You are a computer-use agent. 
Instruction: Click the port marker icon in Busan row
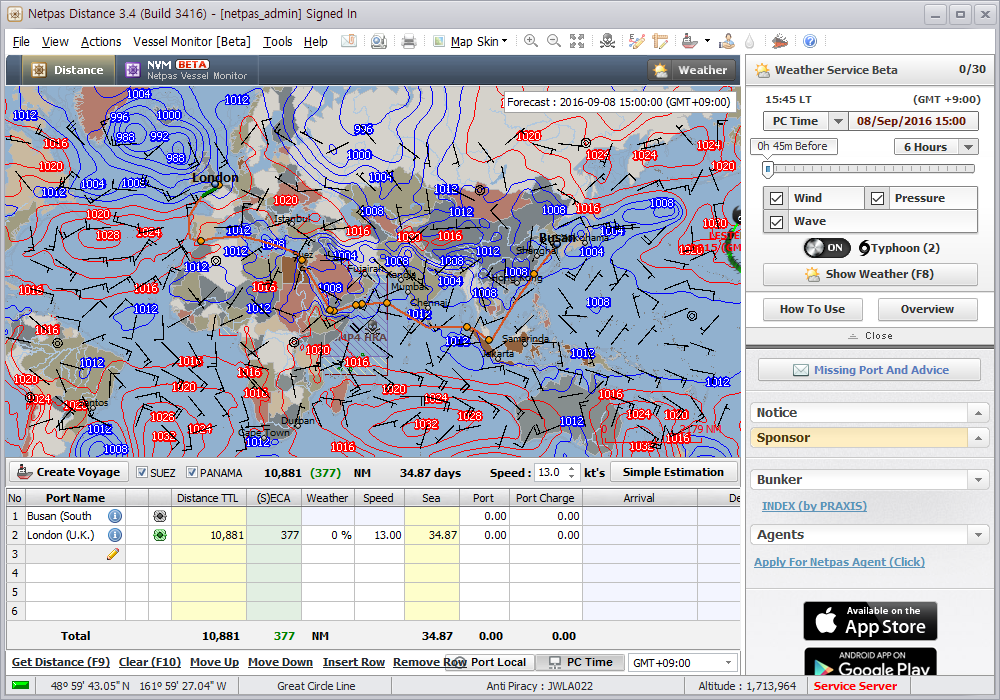coord(160,516)
